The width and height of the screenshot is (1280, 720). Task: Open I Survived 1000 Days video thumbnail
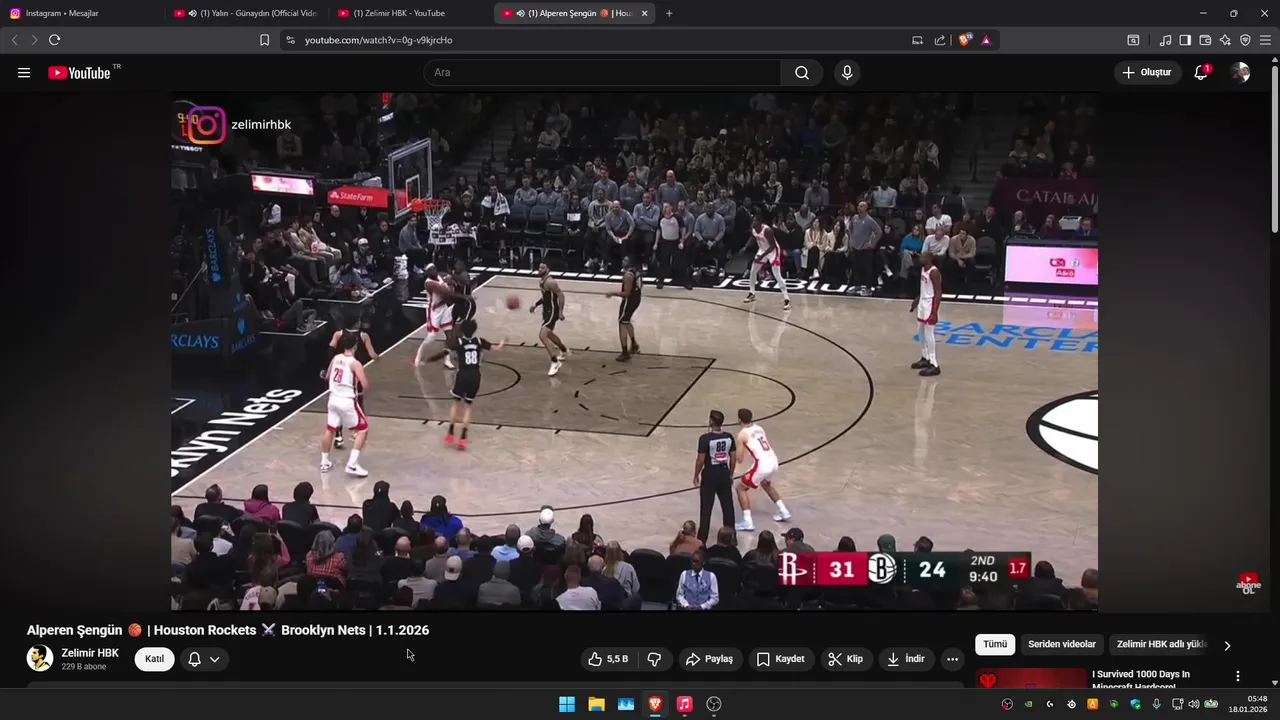[x=1030, y=679]
